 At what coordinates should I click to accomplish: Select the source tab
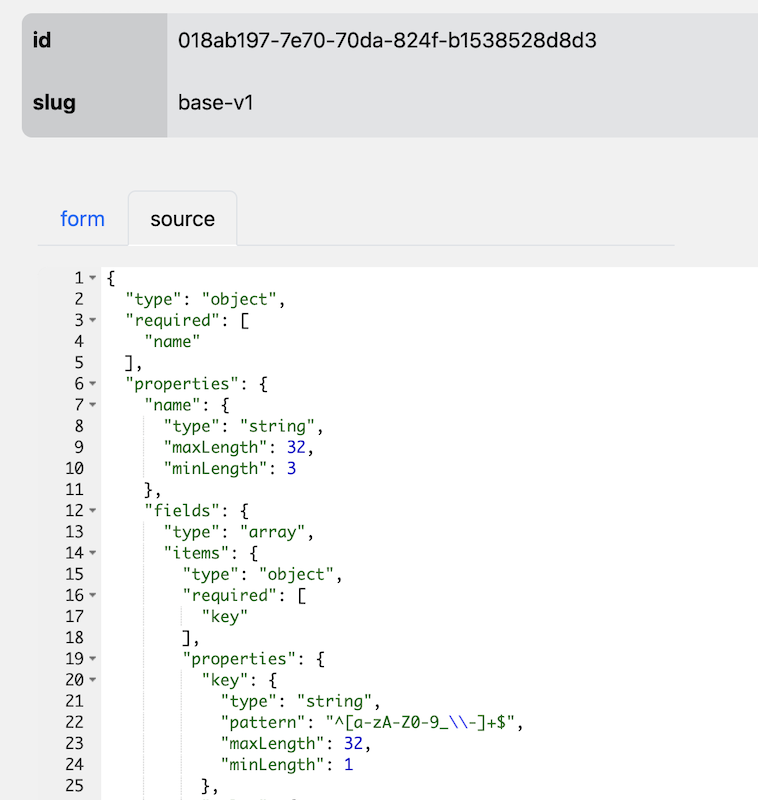[x=182, y=219]
